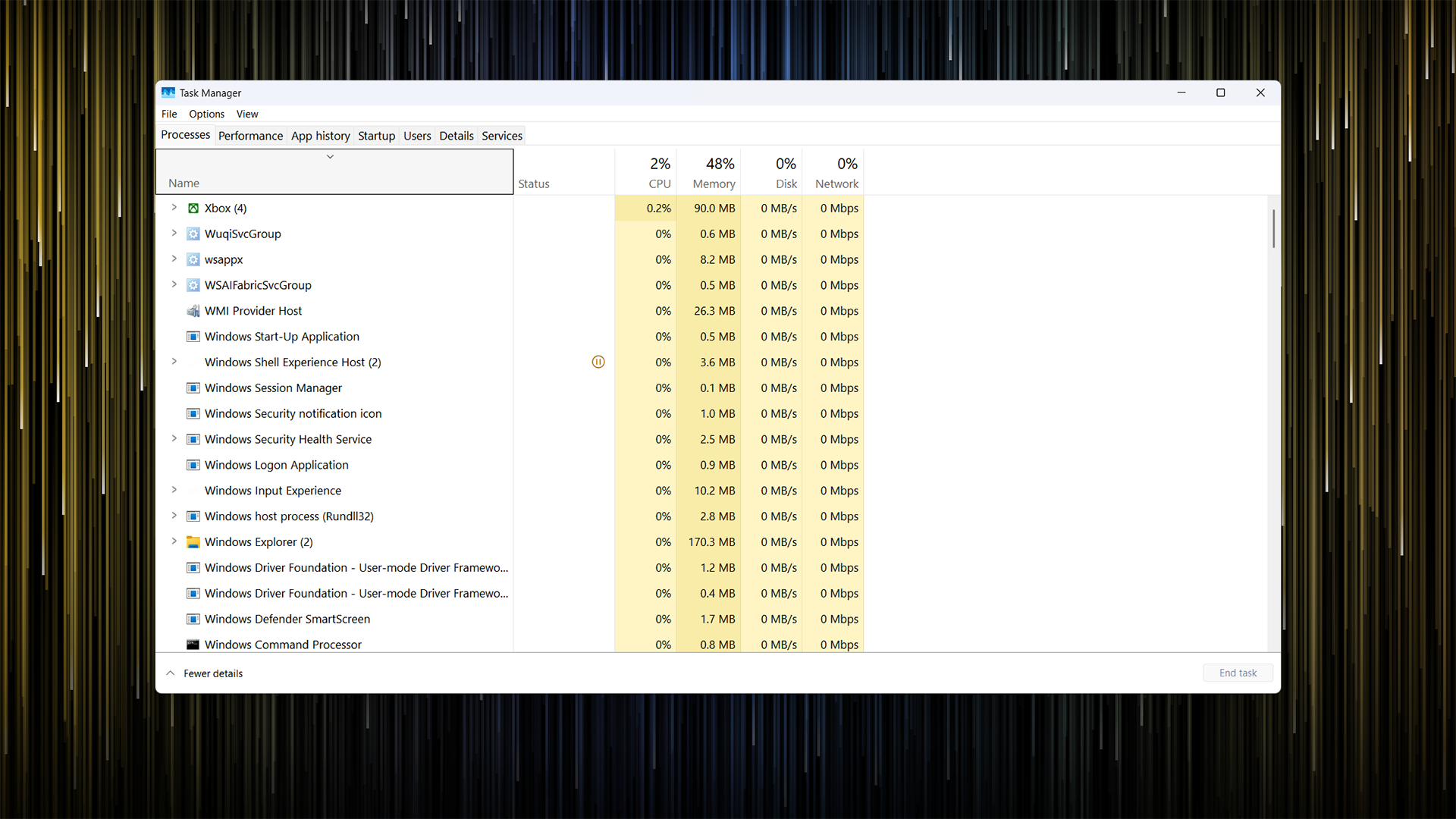Viewport: 1456px width, 819px height.
Task: Expand Windows Explorer (2) group
Action: [174, 541]
